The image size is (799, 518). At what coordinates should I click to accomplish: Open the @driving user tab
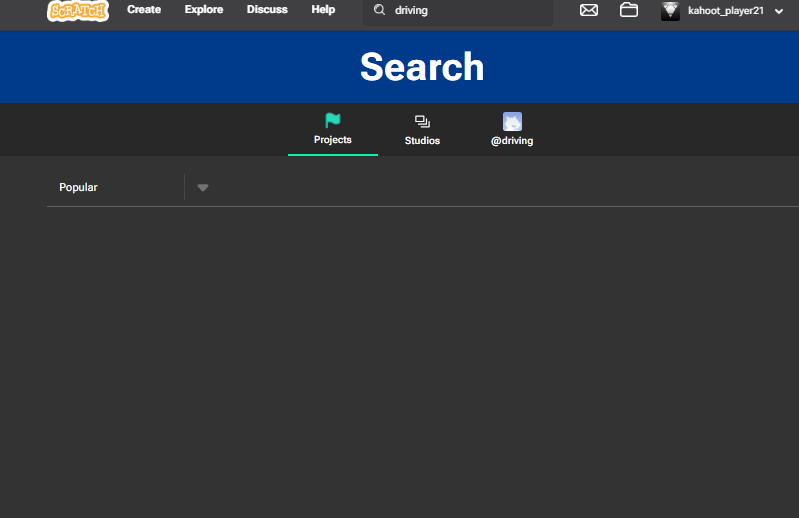pos(512,130)
